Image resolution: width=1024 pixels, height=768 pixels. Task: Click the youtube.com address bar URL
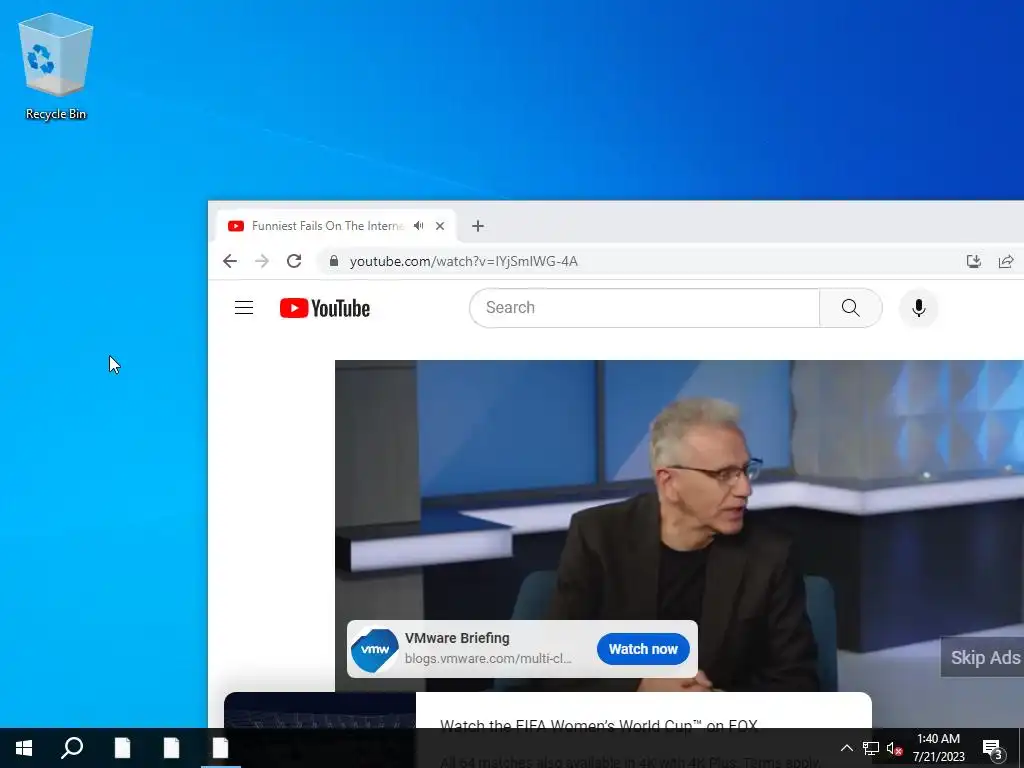pos(464,261)
